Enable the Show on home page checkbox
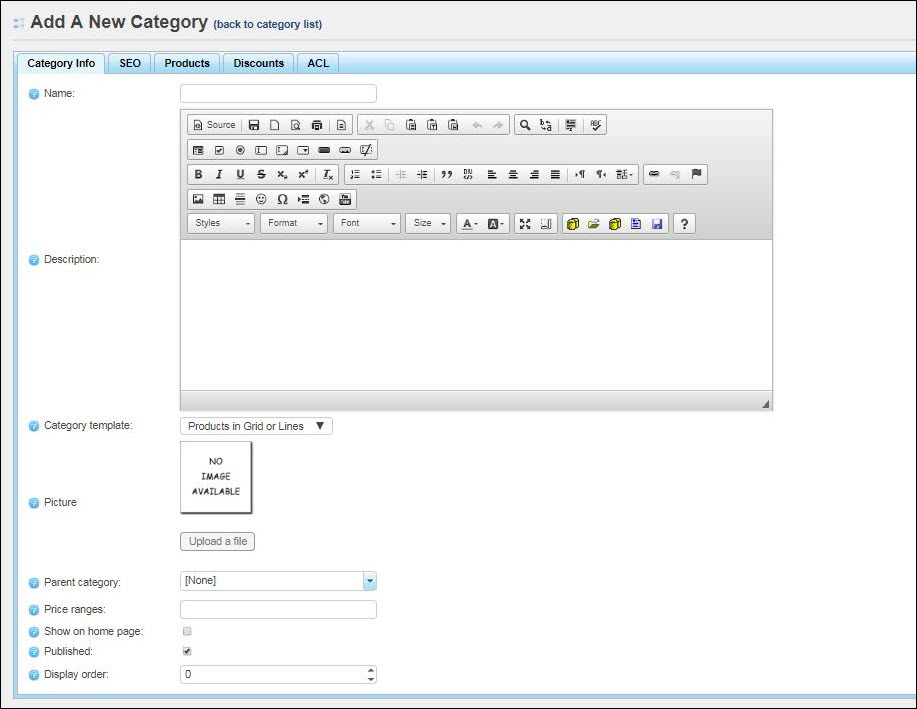The width and height of the screenshot is (917, 709). pos(187,632)
